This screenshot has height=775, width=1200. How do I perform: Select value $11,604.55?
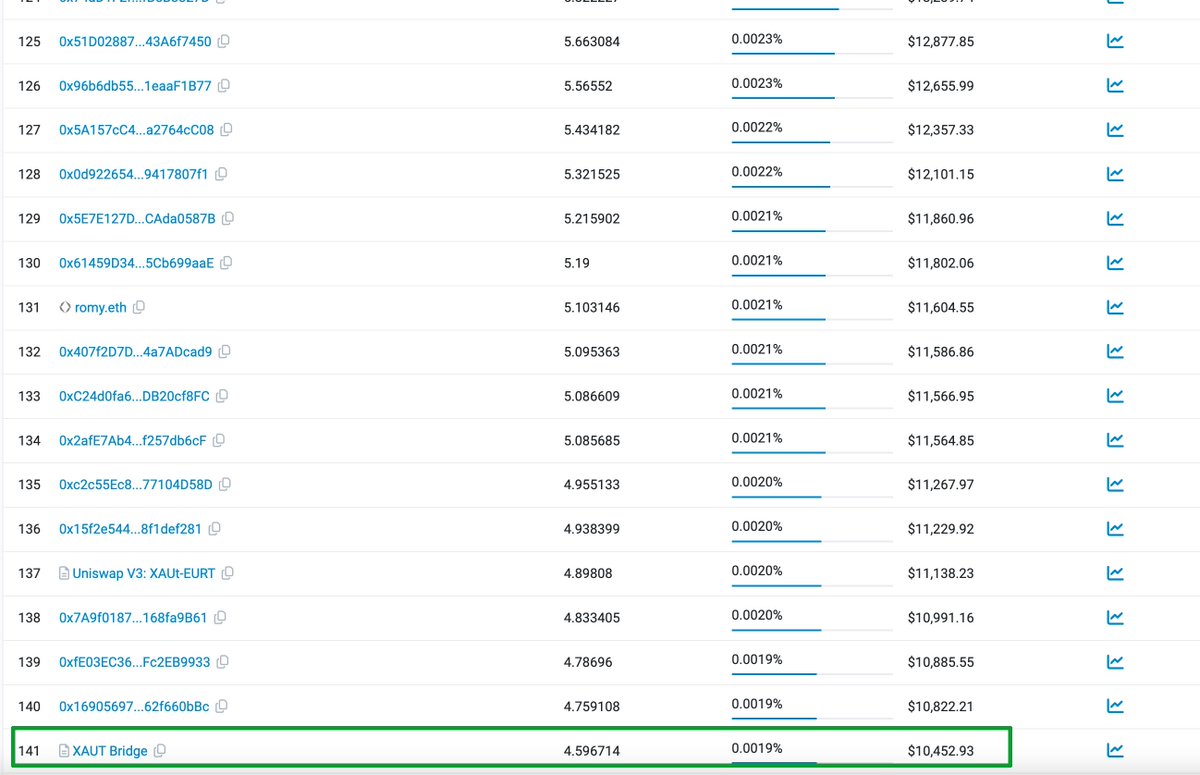tap(941, 307)
